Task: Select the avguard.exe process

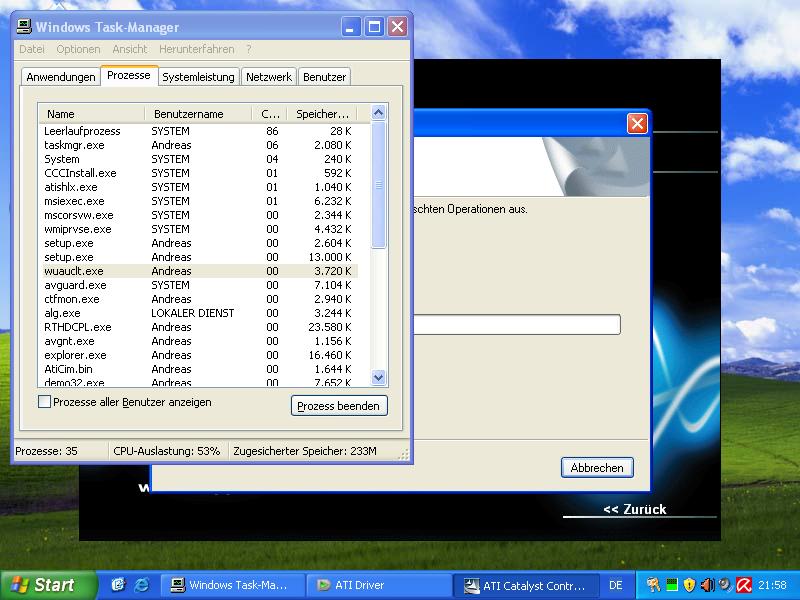Action: click(x=198, y=285)
